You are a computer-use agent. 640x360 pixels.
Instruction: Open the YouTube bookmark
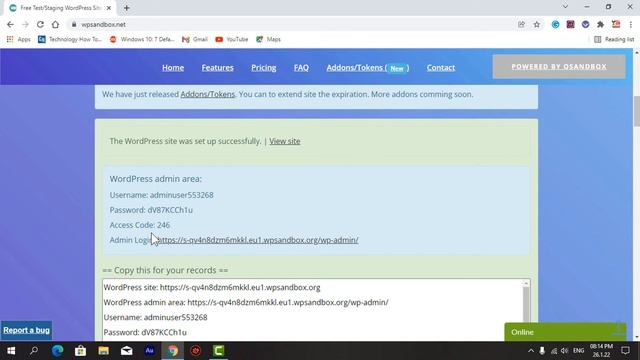pos(232,39)
